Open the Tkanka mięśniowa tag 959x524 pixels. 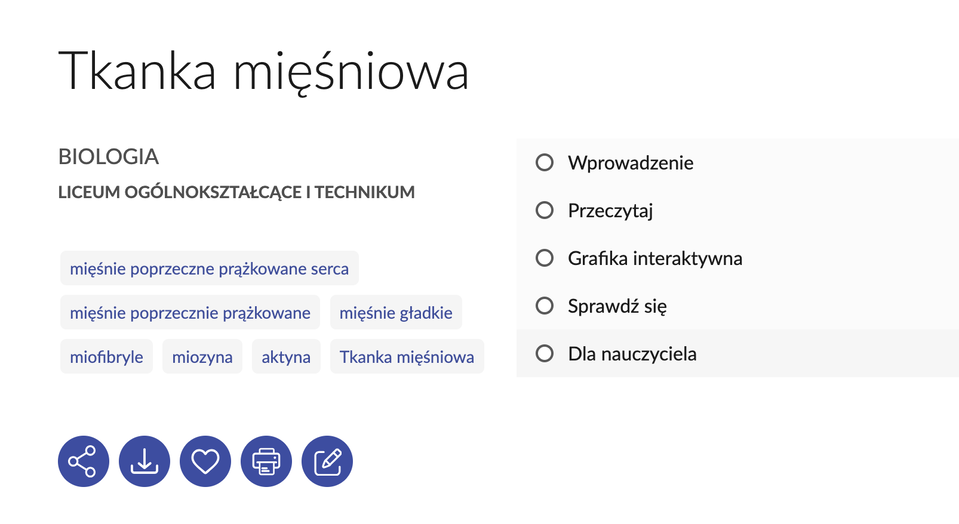[407, 357]
